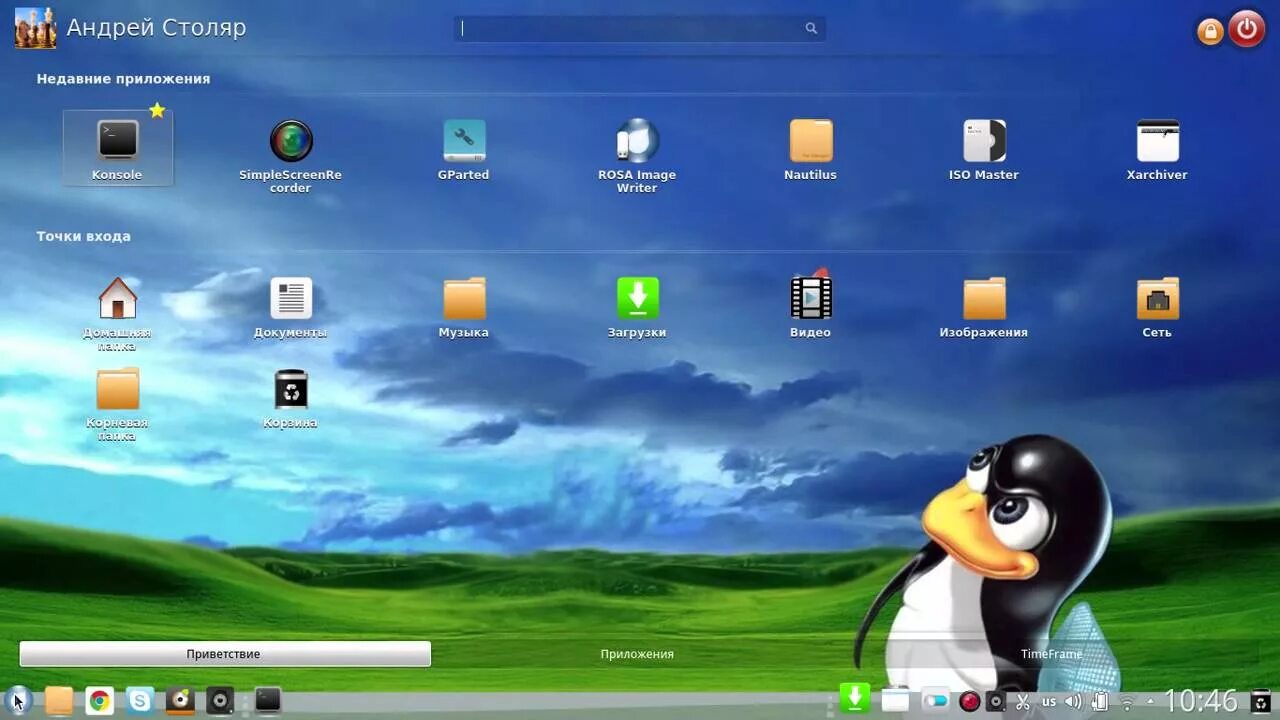Open the device notifier tray icon

point(1100,702)
